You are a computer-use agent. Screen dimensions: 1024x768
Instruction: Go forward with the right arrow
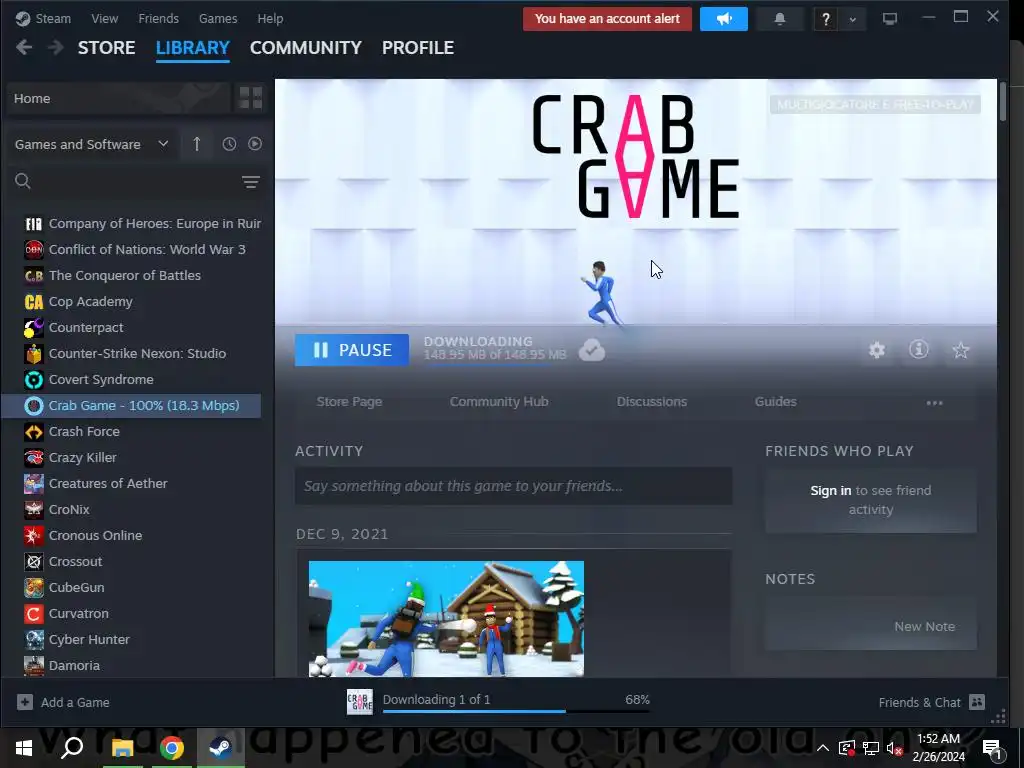[x=56, y=48]
